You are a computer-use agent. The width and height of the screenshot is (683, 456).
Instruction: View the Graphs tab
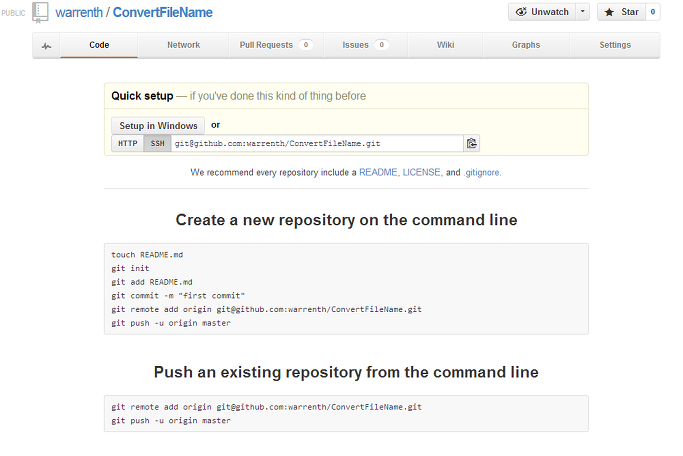pyautogui.click(x=526, y=45)
